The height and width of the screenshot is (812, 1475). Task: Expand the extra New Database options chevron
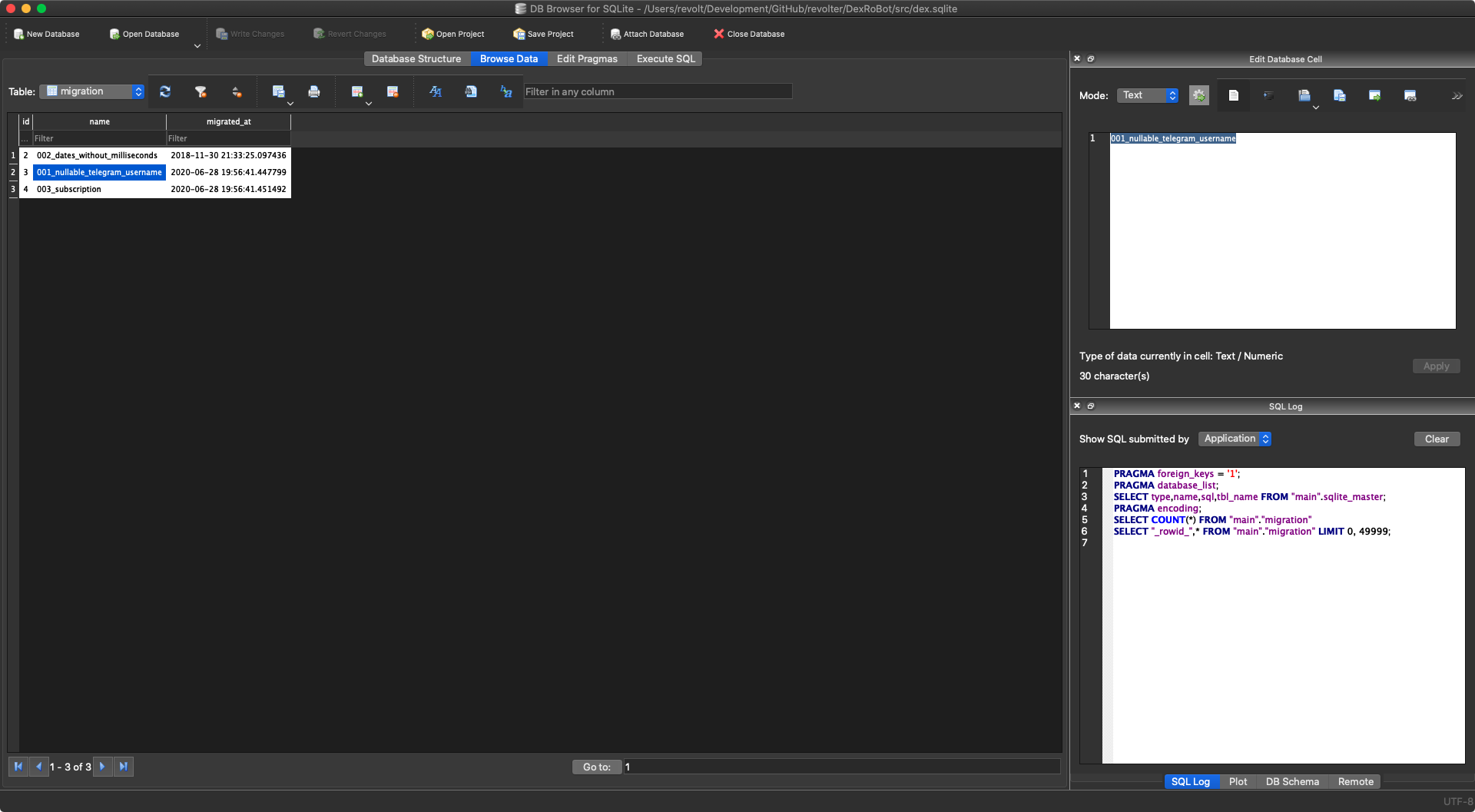pos(197,46)
